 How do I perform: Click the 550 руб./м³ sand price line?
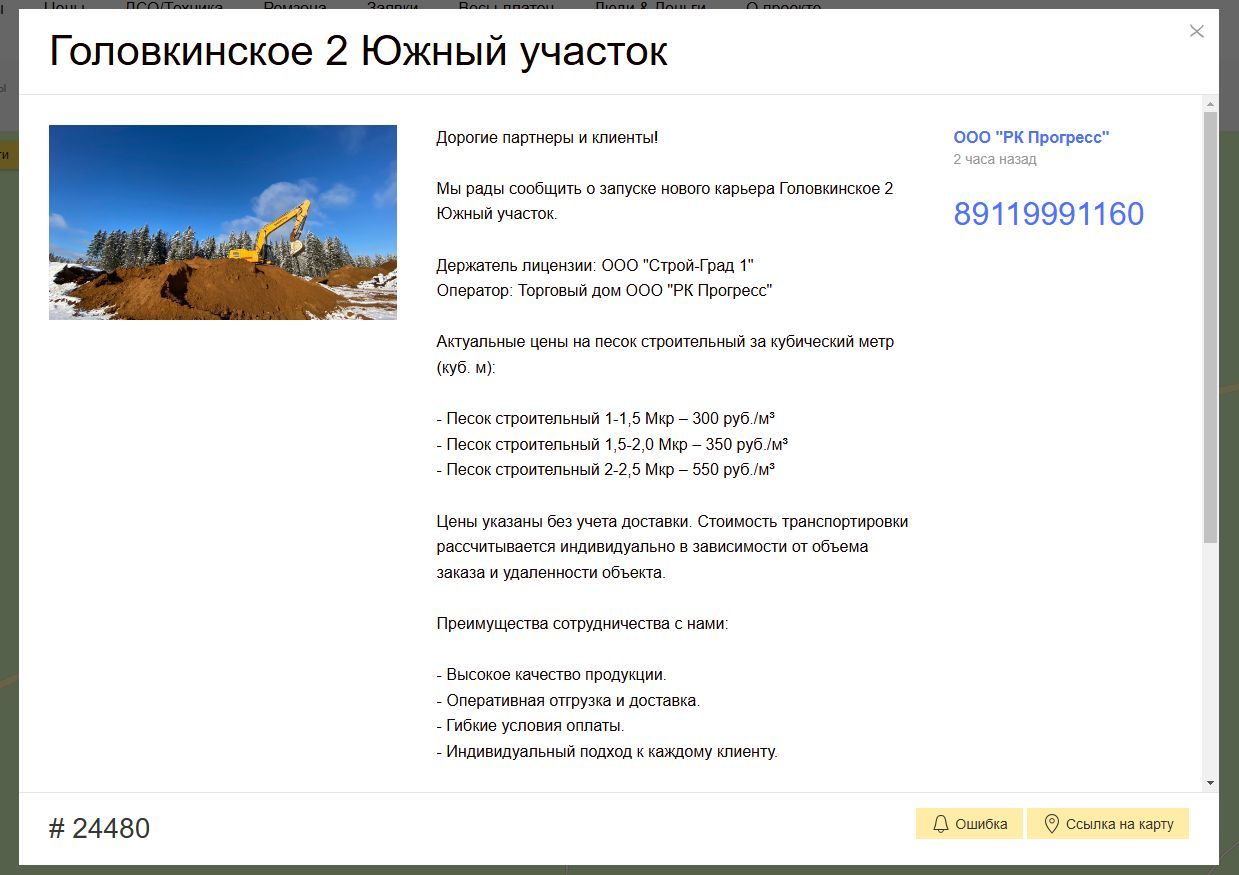[x=606, y=469]
